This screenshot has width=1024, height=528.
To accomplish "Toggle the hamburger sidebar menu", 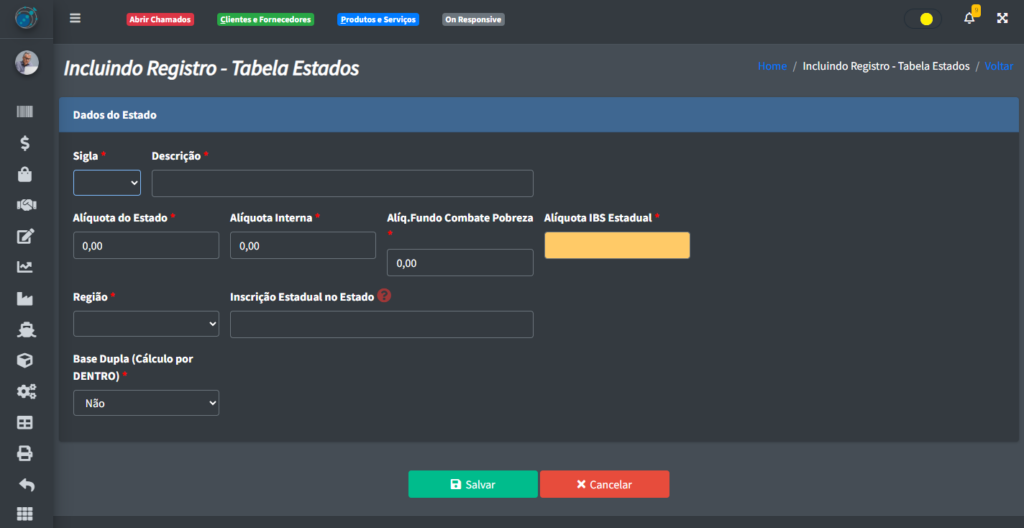I will 76,19.
